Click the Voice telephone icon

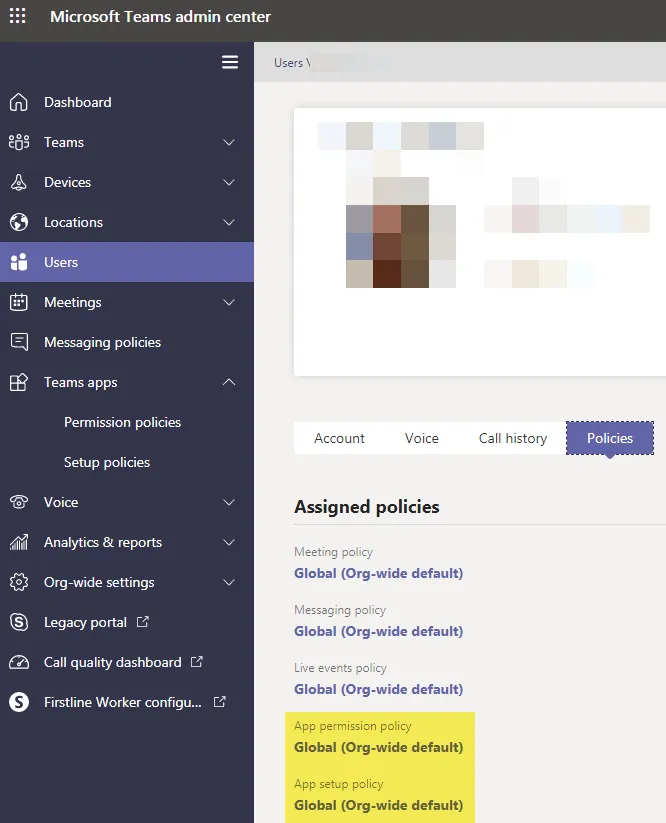19,502
